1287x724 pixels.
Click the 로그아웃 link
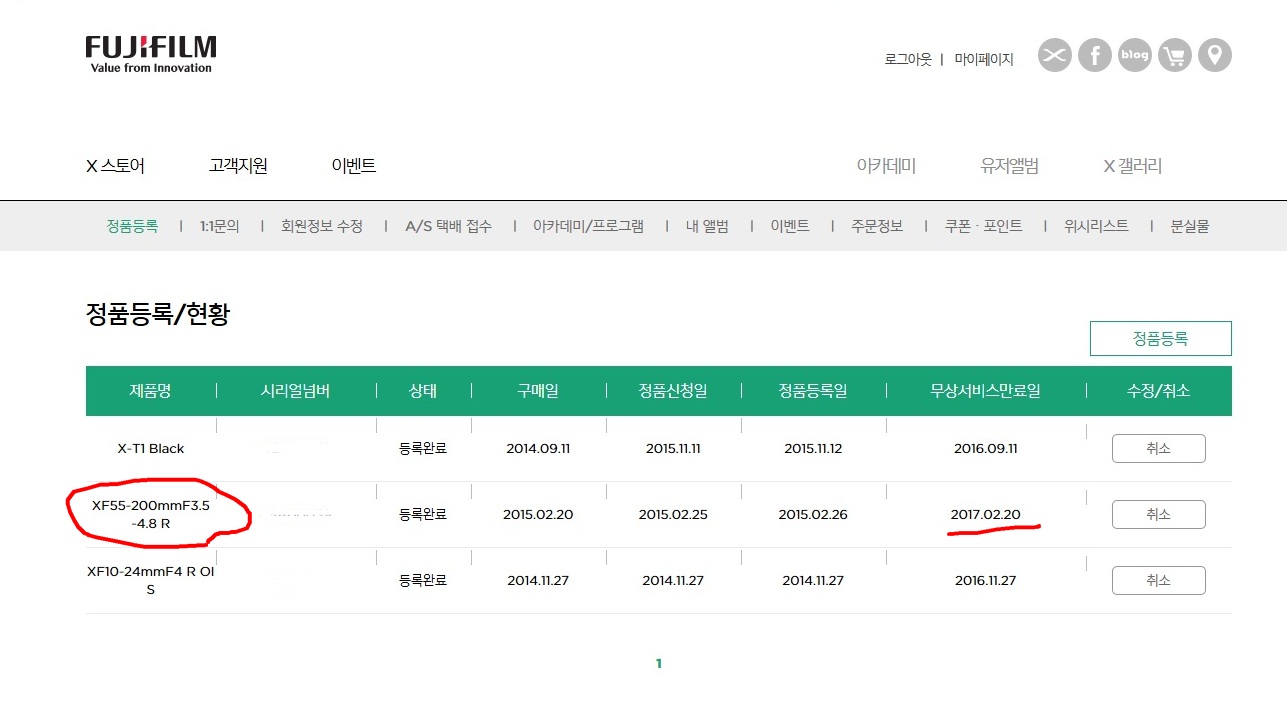[x=907, y=59]
